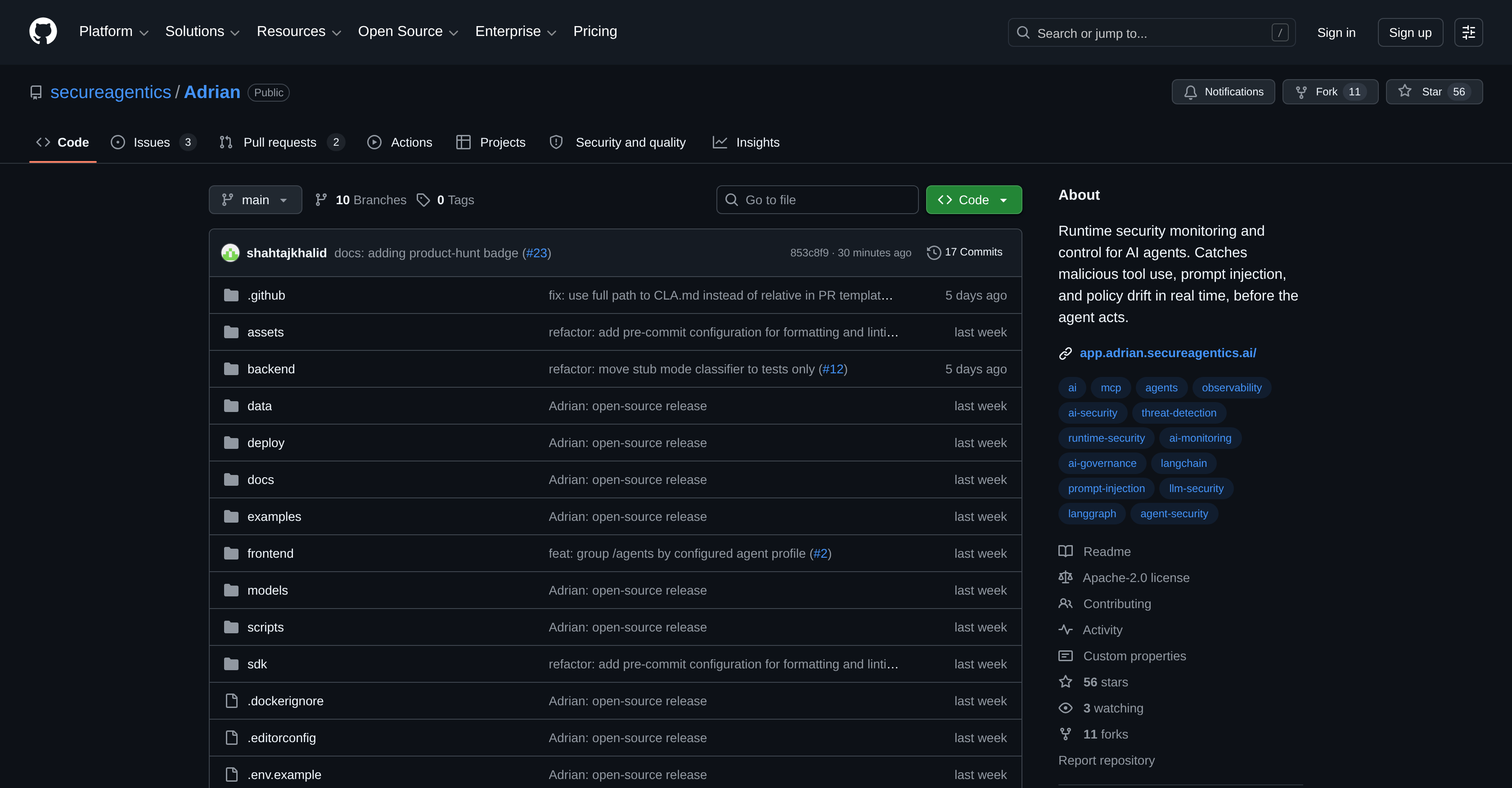Screen dimensions: 1512x788
Task: Click the Custom properties icon
Action: [x=1065, y=656]
